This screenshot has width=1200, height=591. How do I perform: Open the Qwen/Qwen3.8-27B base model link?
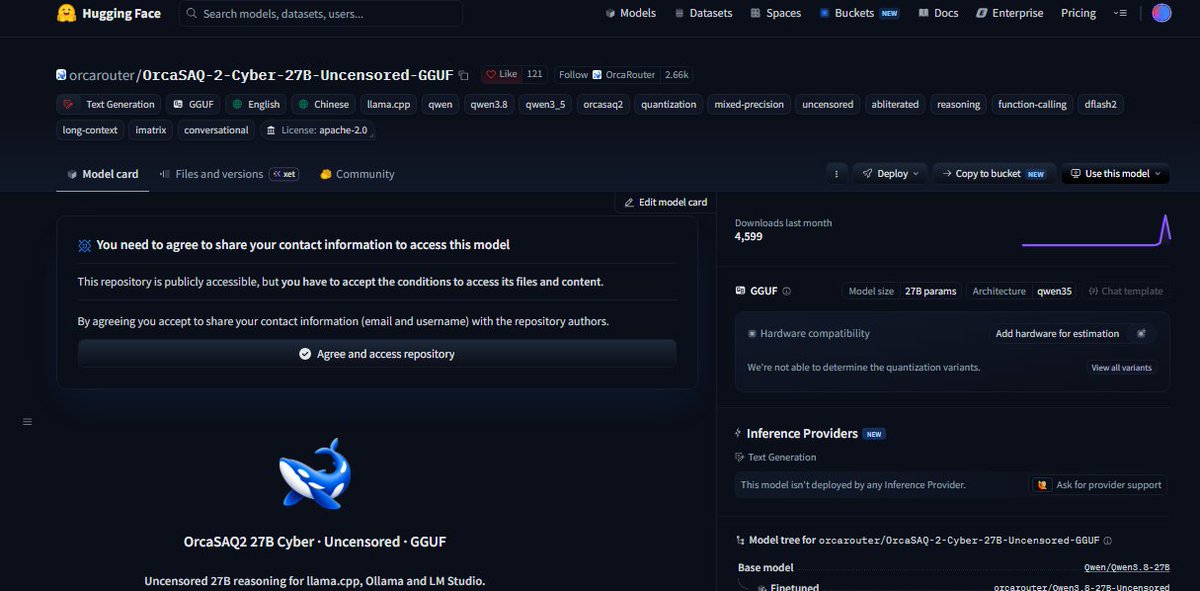pos(1125,568)
